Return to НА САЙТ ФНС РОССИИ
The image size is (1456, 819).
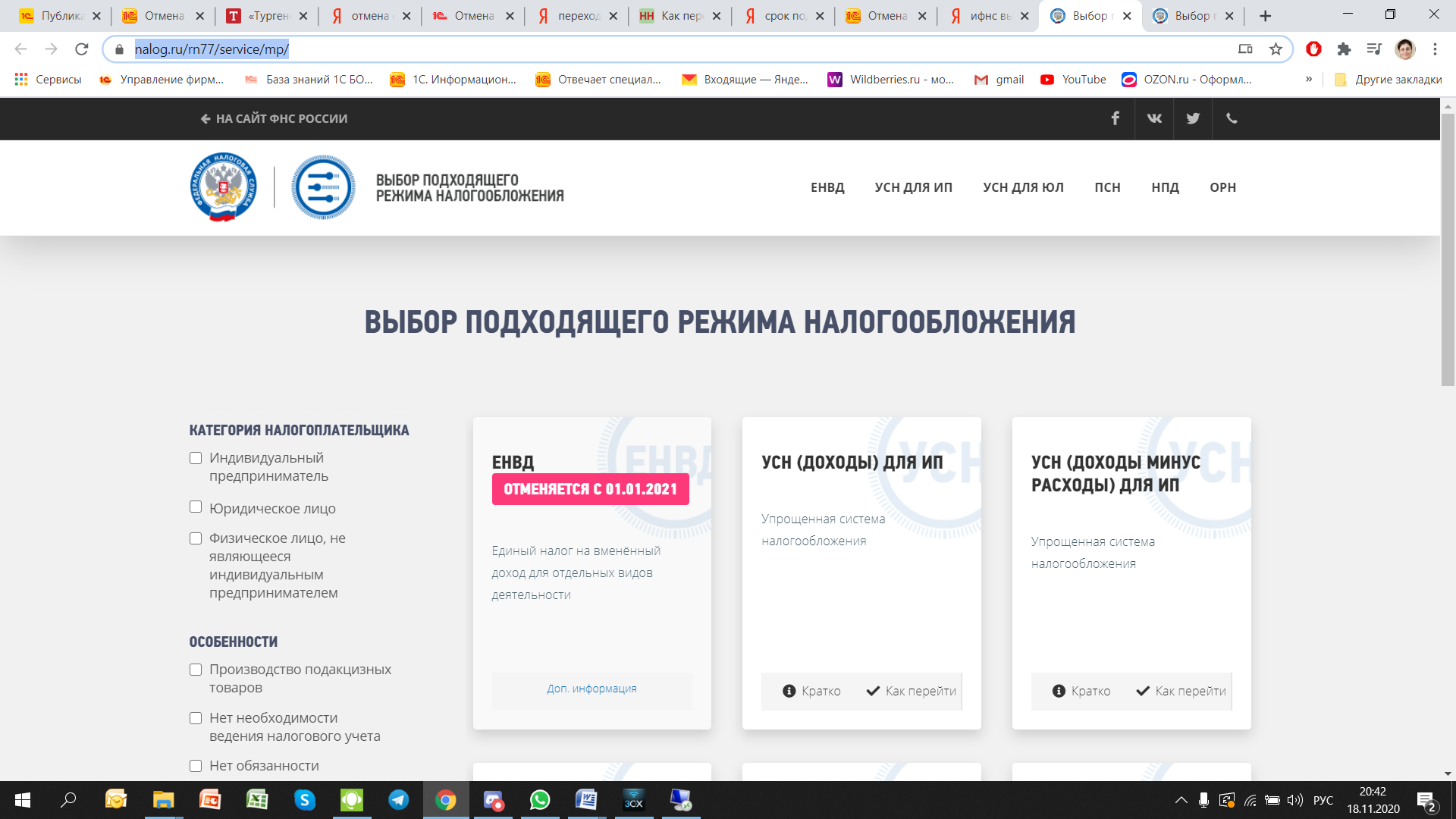point(274,118)
